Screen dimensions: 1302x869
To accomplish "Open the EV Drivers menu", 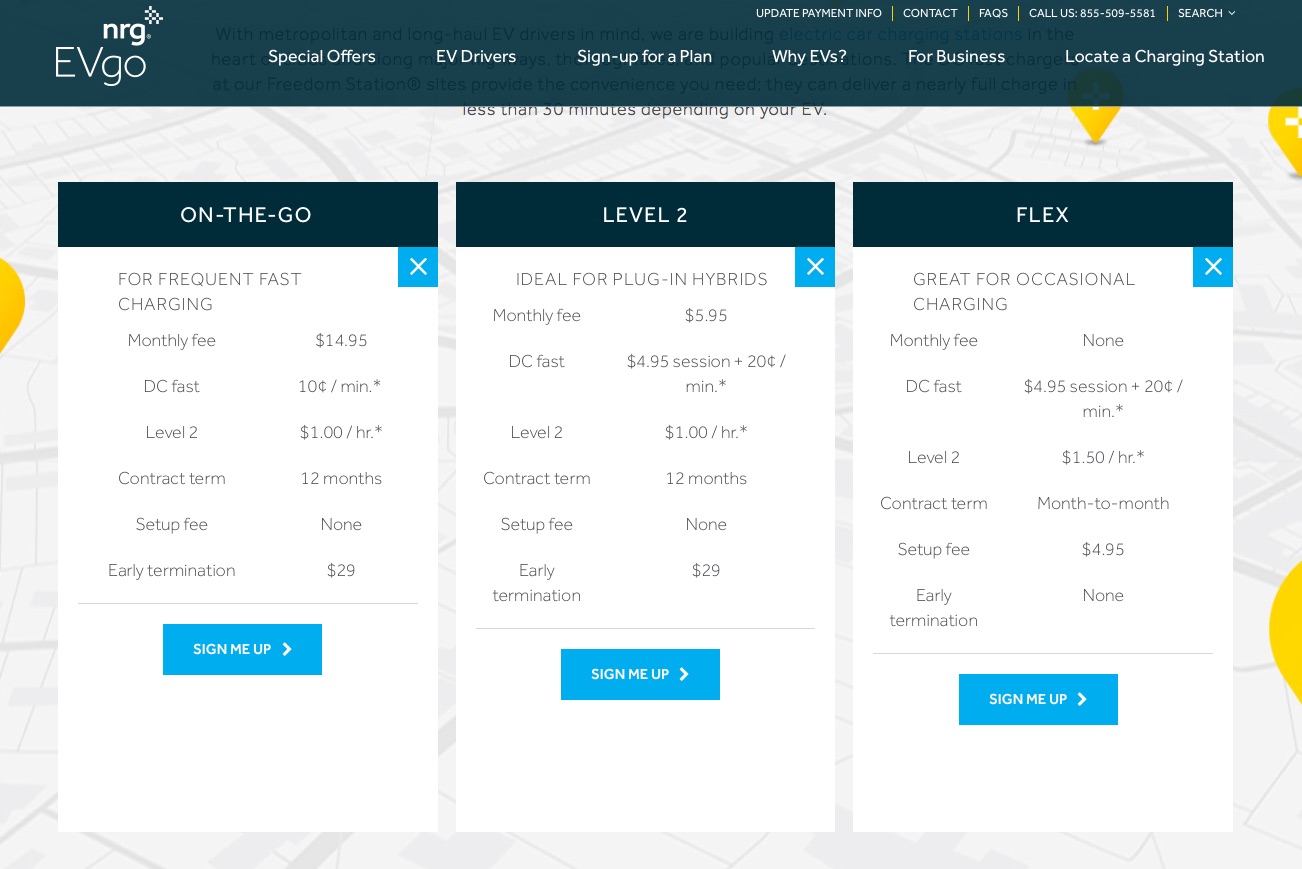I will tap(476, 57).
